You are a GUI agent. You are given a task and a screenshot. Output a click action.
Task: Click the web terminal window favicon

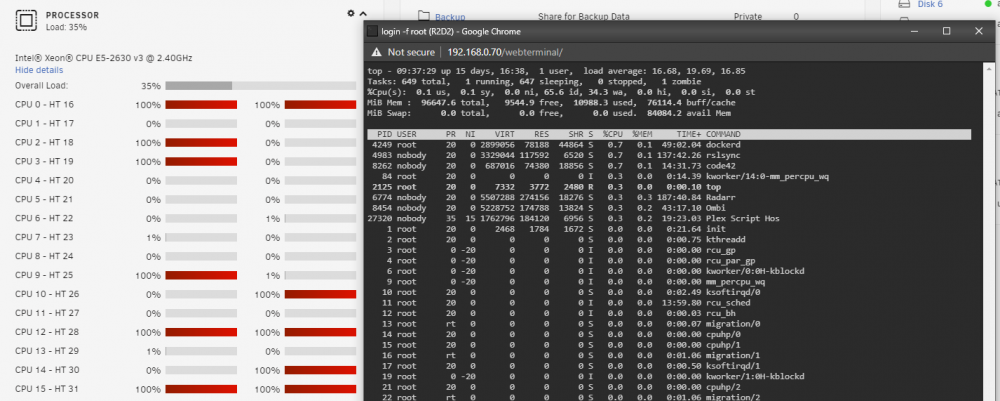(372, 31)
